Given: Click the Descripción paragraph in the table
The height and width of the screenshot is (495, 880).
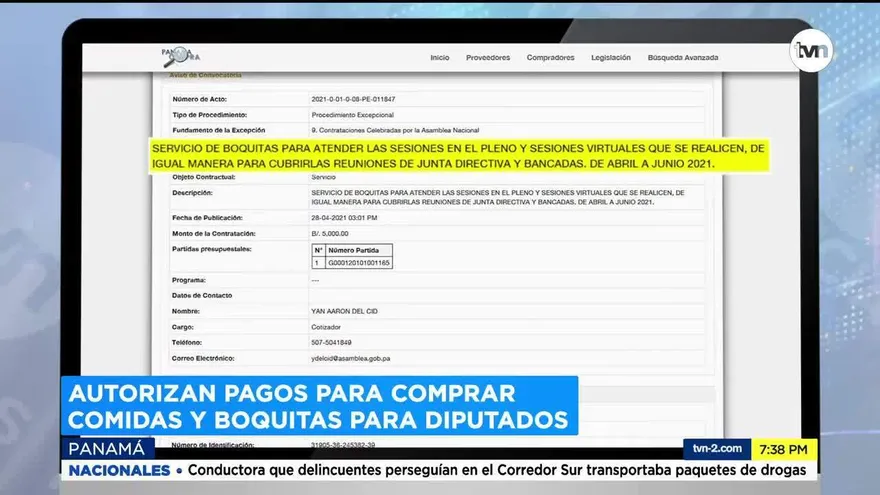Looking at the screenshot, I should tap(497, 197).
